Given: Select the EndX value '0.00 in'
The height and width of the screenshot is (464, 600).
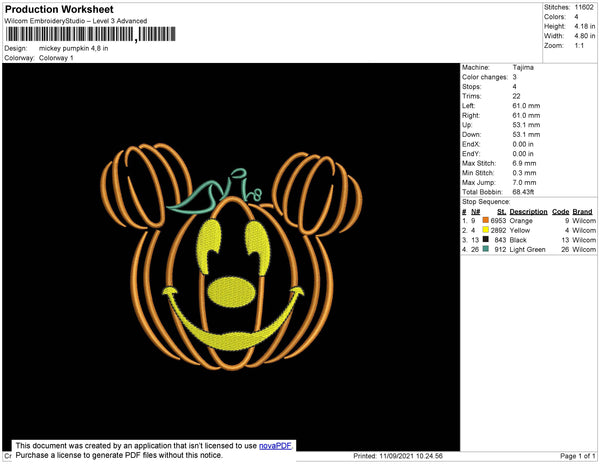Looking at the screenshot, I should click(x=523, y=144).
